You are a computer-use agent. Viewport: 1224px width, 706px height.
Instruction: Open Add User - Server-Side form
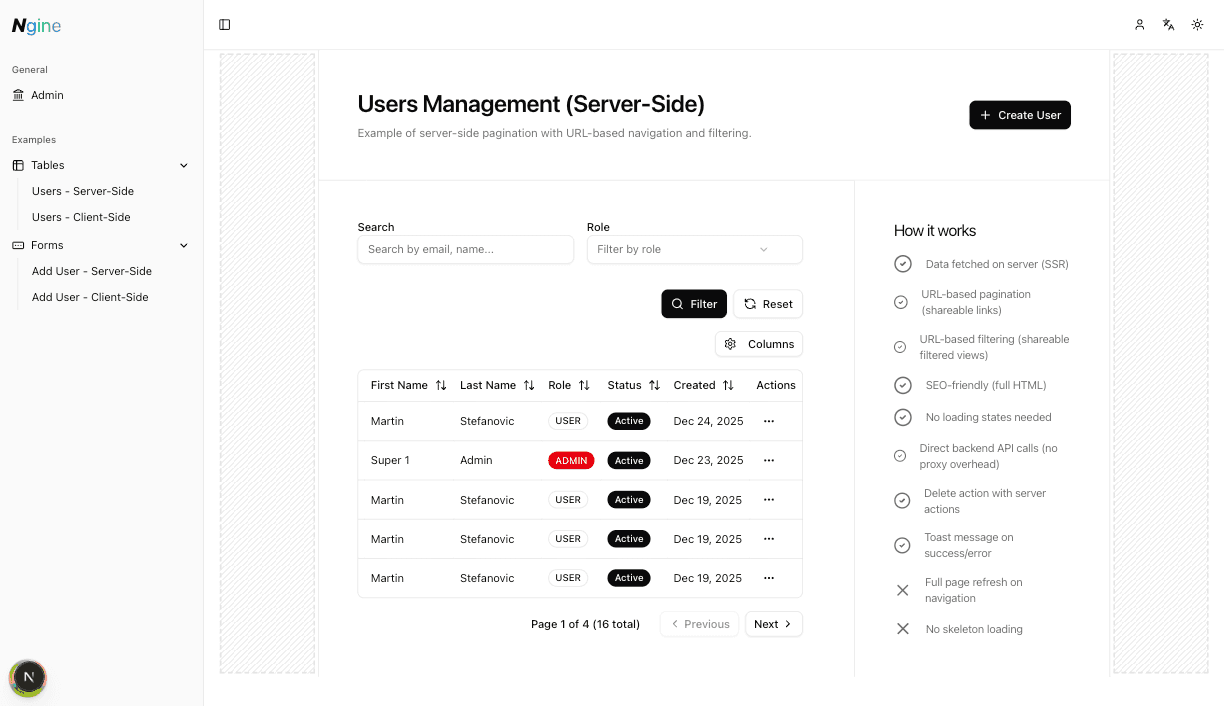click(x=92, y=271)
